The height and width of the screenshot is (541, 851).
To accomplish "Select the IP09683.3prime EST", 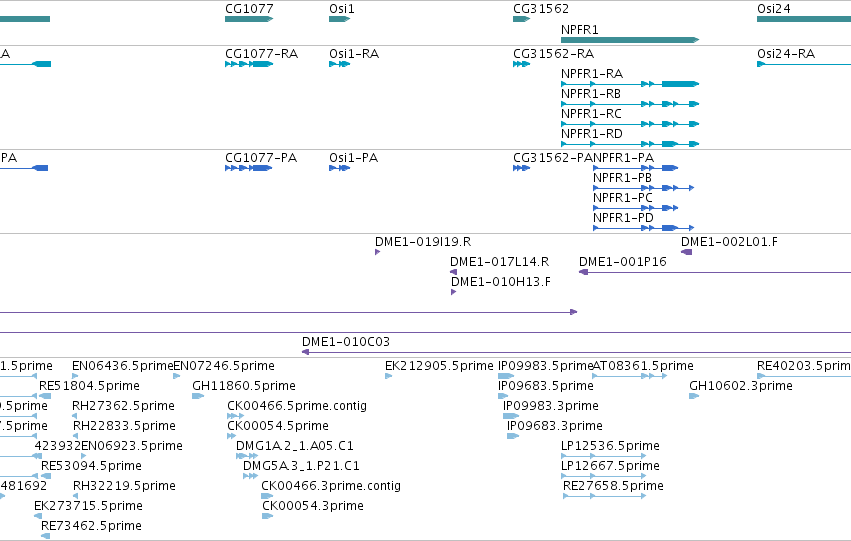I will click(513, 436).
